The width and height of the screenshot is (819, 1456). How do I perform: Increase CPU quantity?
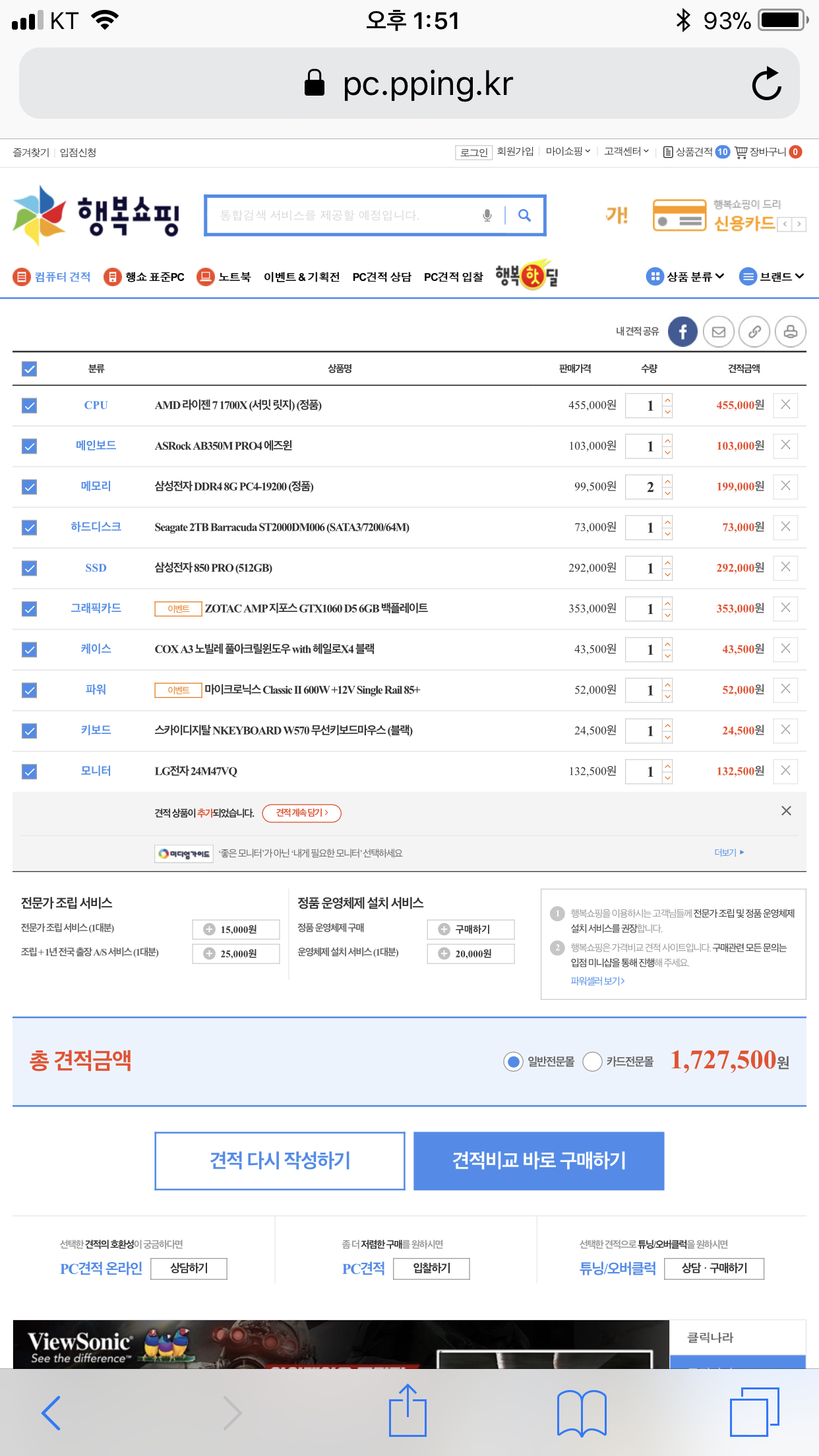667,400
